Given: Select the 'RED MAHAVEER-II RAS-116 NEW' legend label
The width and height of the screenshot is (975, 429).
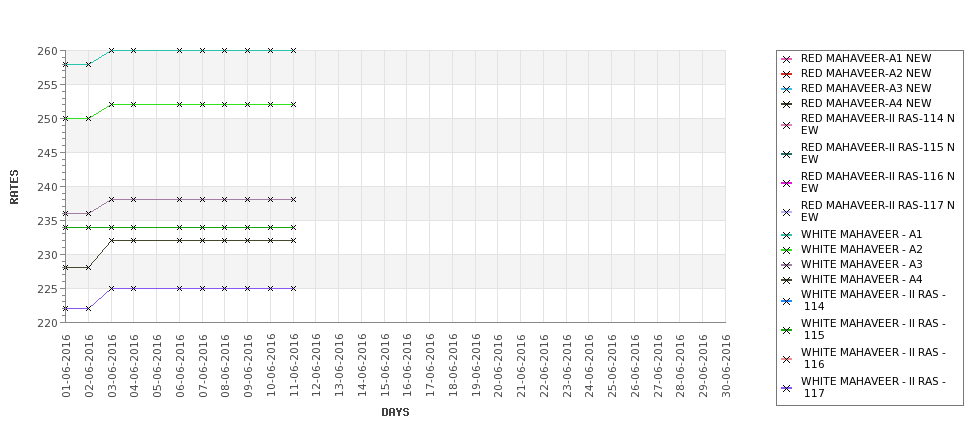Looking at the screenshot, I should tap(877, 182).
